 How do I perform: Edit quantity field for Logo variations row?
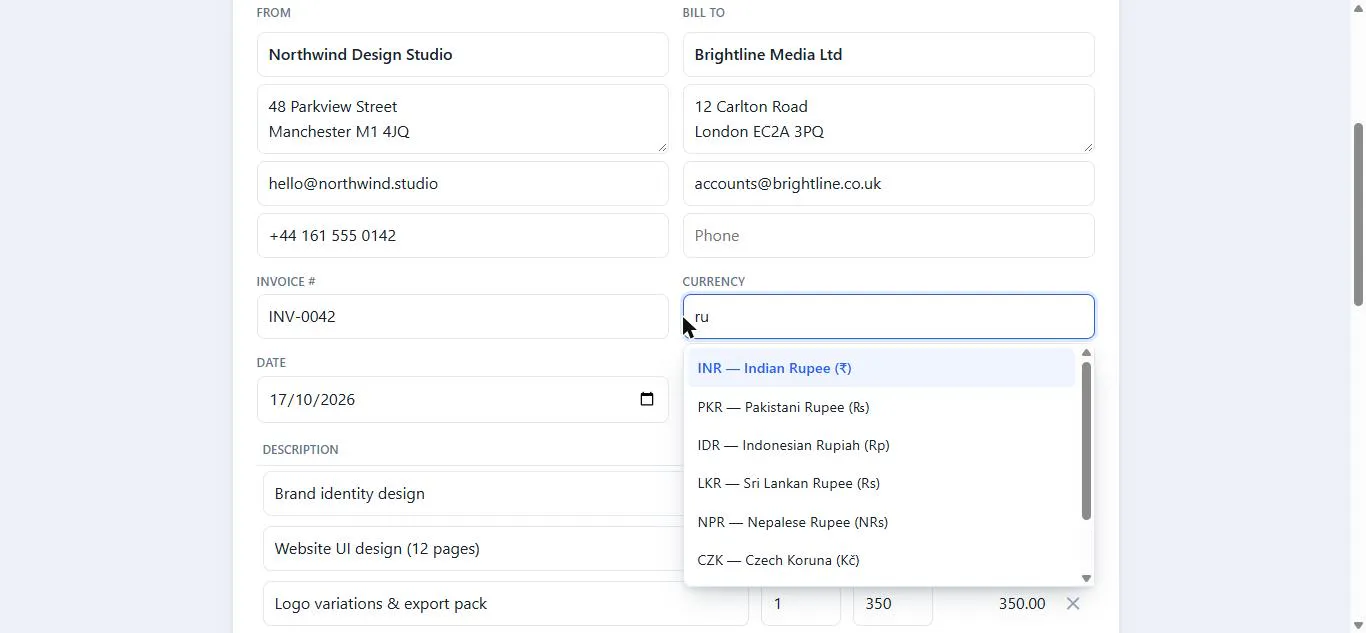800,604
